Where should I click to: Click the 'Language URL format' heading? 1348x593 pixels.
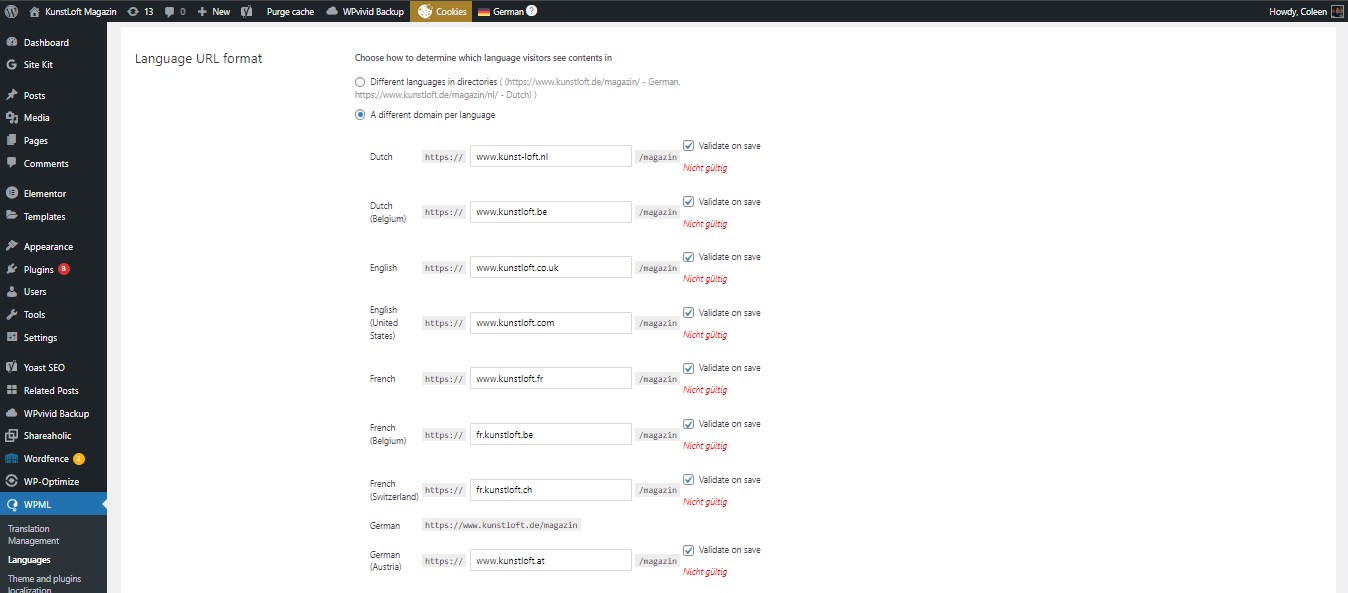(198, 59)
